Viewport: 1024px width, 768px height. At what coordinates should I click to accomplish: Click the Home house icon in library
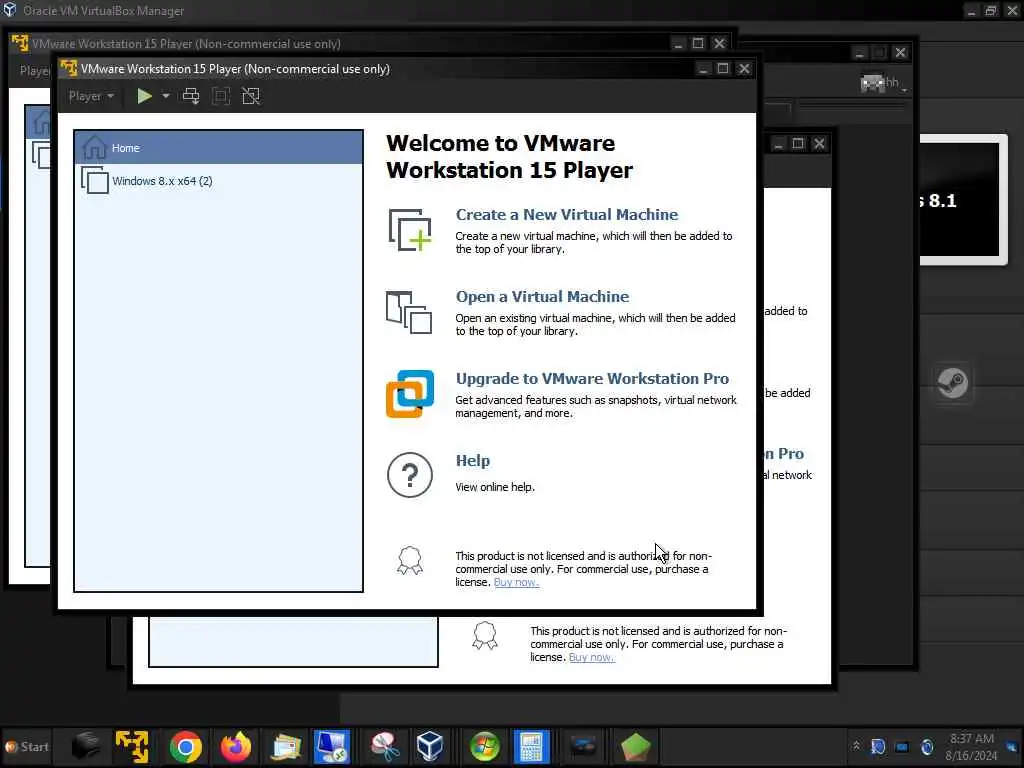[x=94, y=148]
